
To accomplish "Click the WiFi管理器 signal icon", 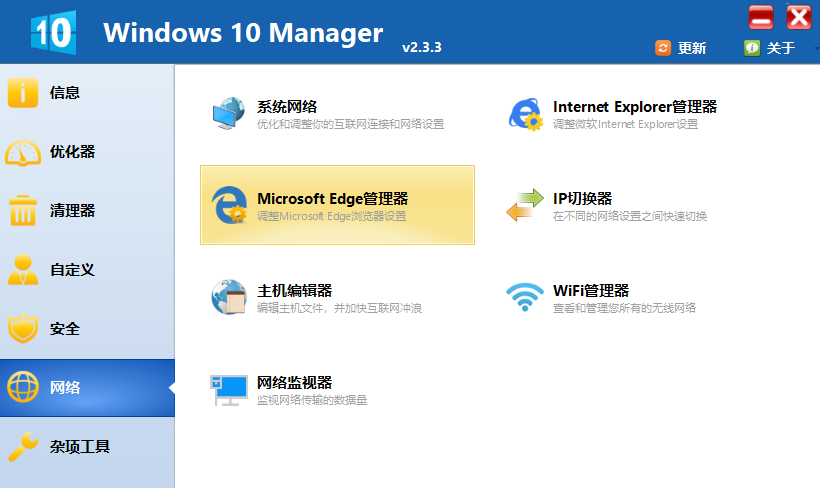I will 525,297.
